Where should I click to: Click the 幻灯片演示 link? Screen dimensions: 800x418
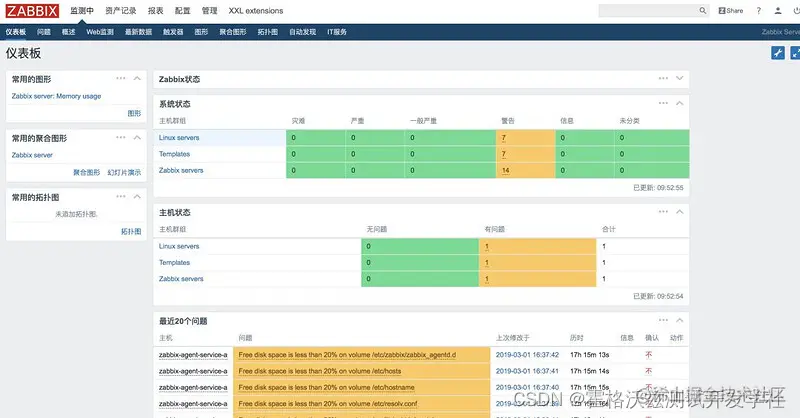(x=124, y=173)
